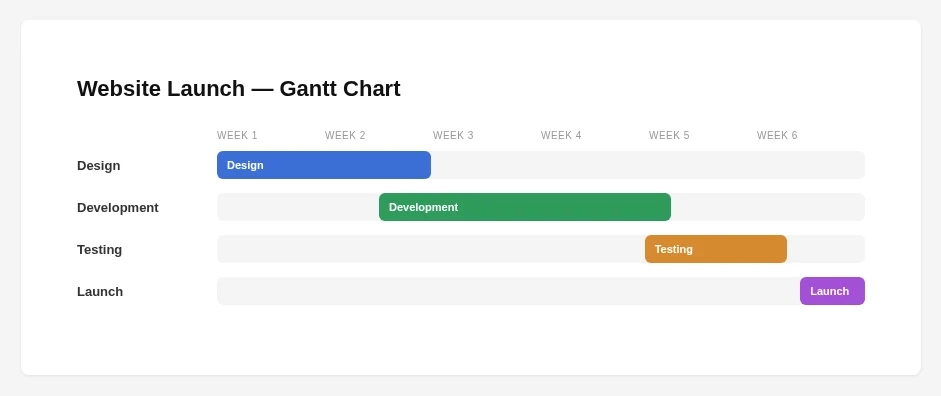Click the WEEK 6 column header

777,136
